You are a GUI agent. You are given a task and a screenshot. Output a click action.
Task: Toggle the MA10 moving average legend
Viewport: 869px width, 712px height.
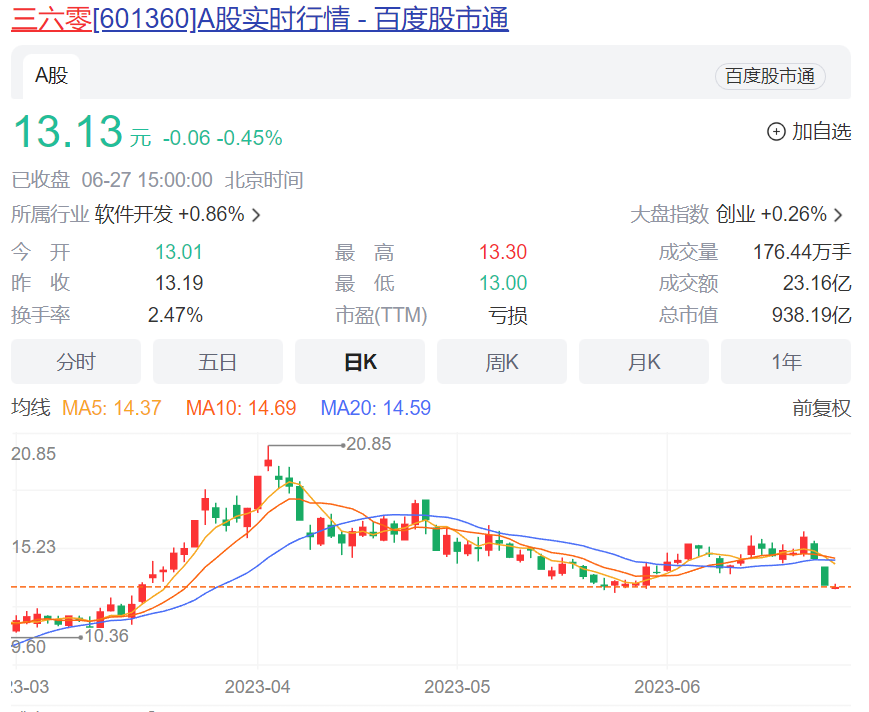click(x=241, y=408)
